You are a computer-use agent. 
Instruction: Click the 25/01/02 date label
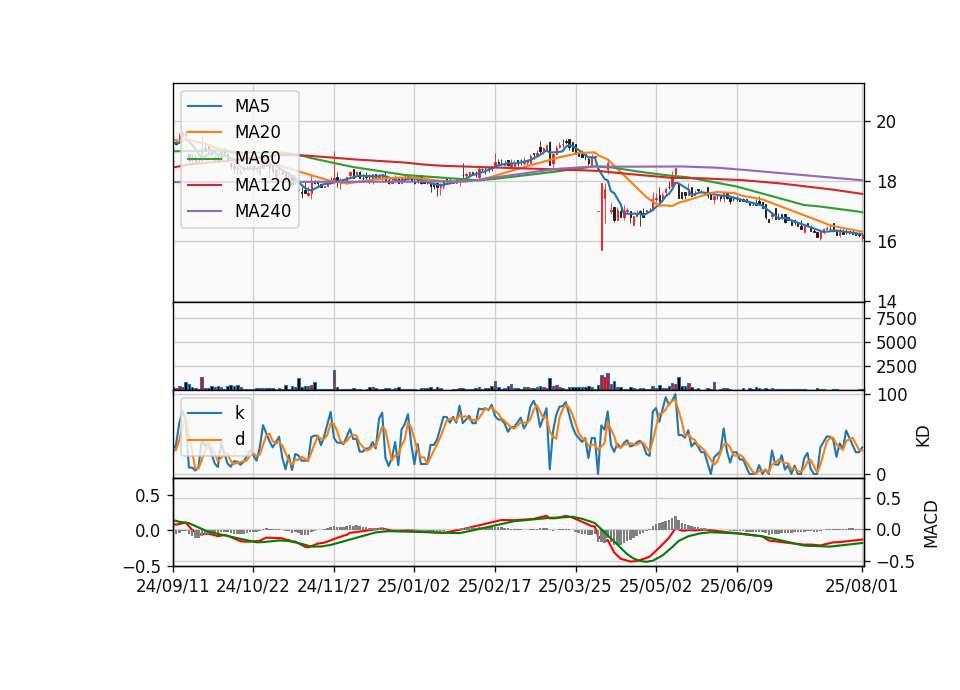(x=414, y=586)
